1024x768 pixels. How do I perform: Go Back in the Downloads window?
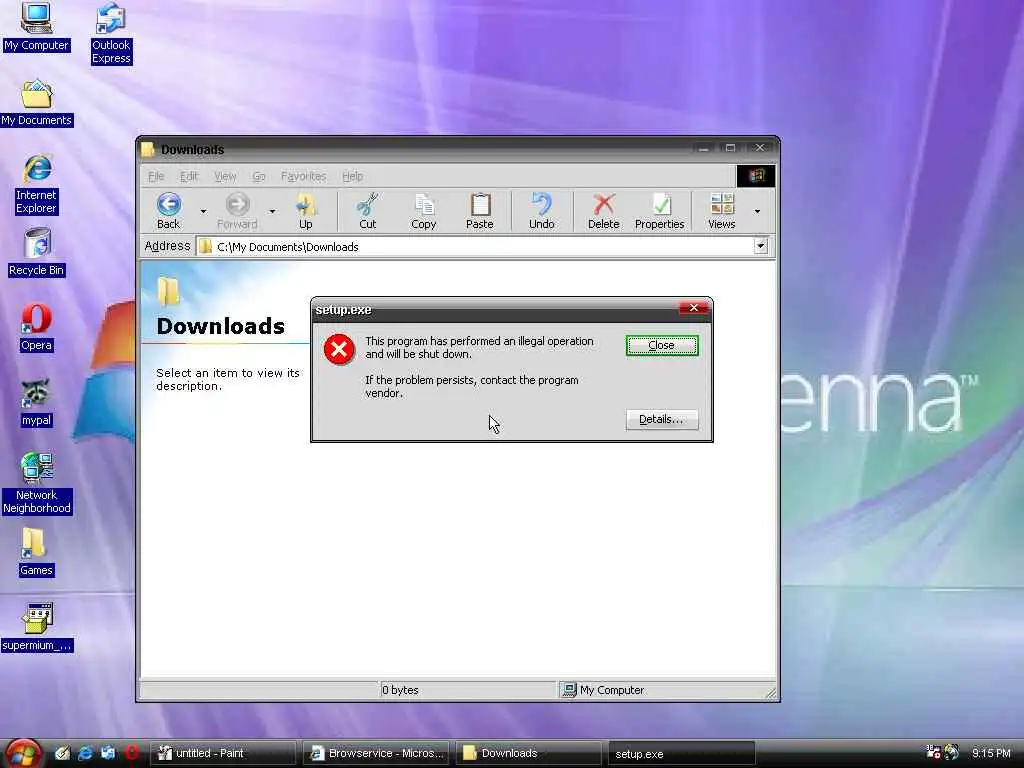click(168, 211)
